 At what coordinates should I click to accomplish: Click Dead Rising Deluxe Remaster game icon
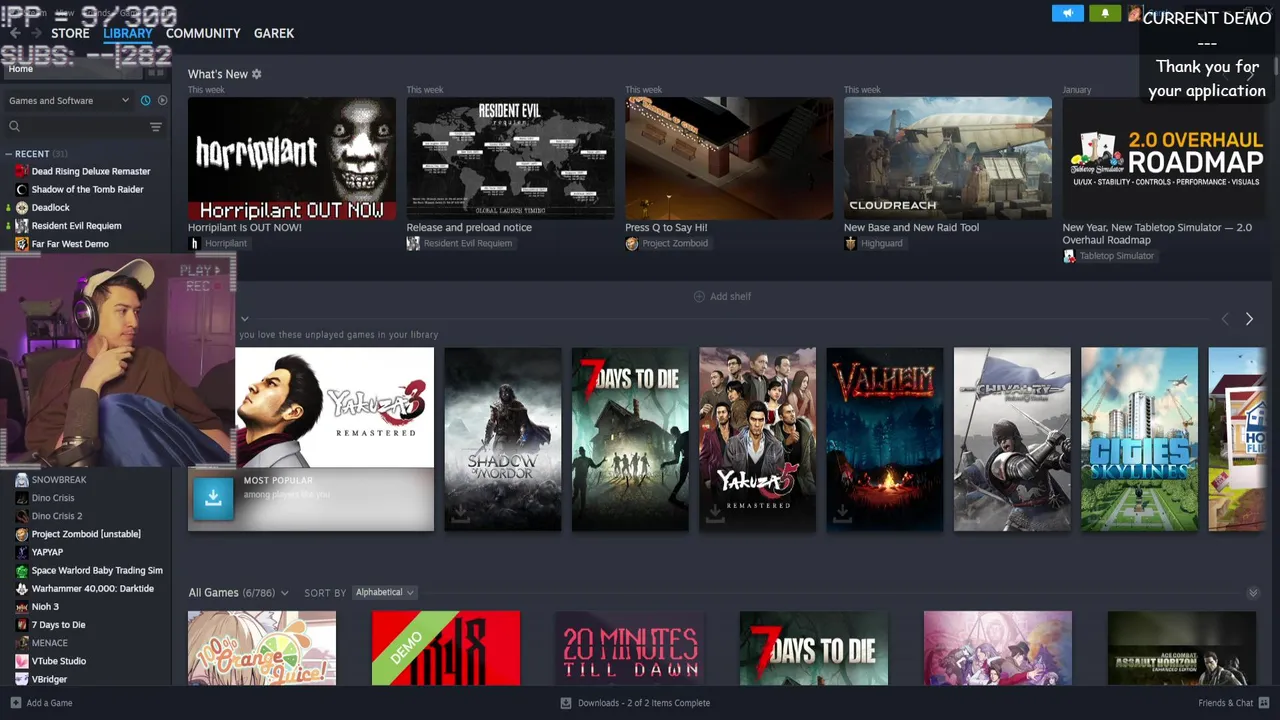click(x=22, y=171)
